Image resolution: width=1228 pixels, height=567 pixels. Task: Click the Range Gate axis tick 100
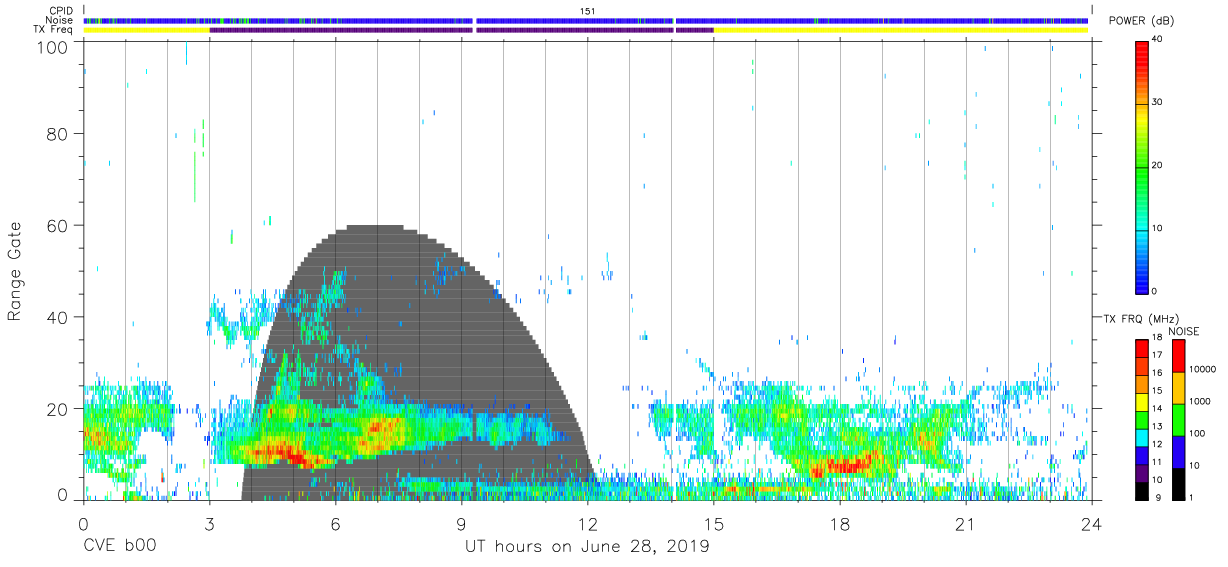click(x=51, y=47)
